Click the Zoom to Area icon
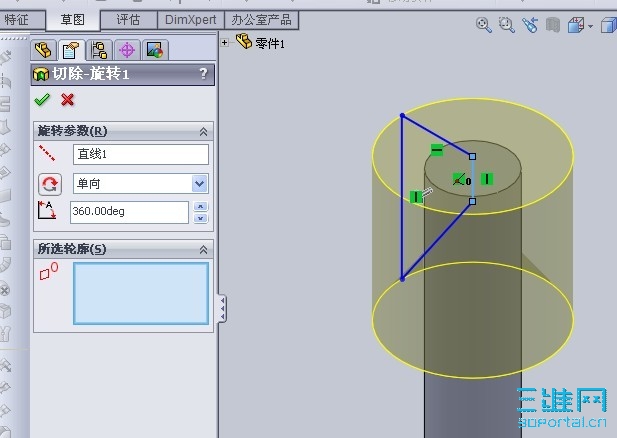This screenshot has height=438, width=617. coord(507,25)
